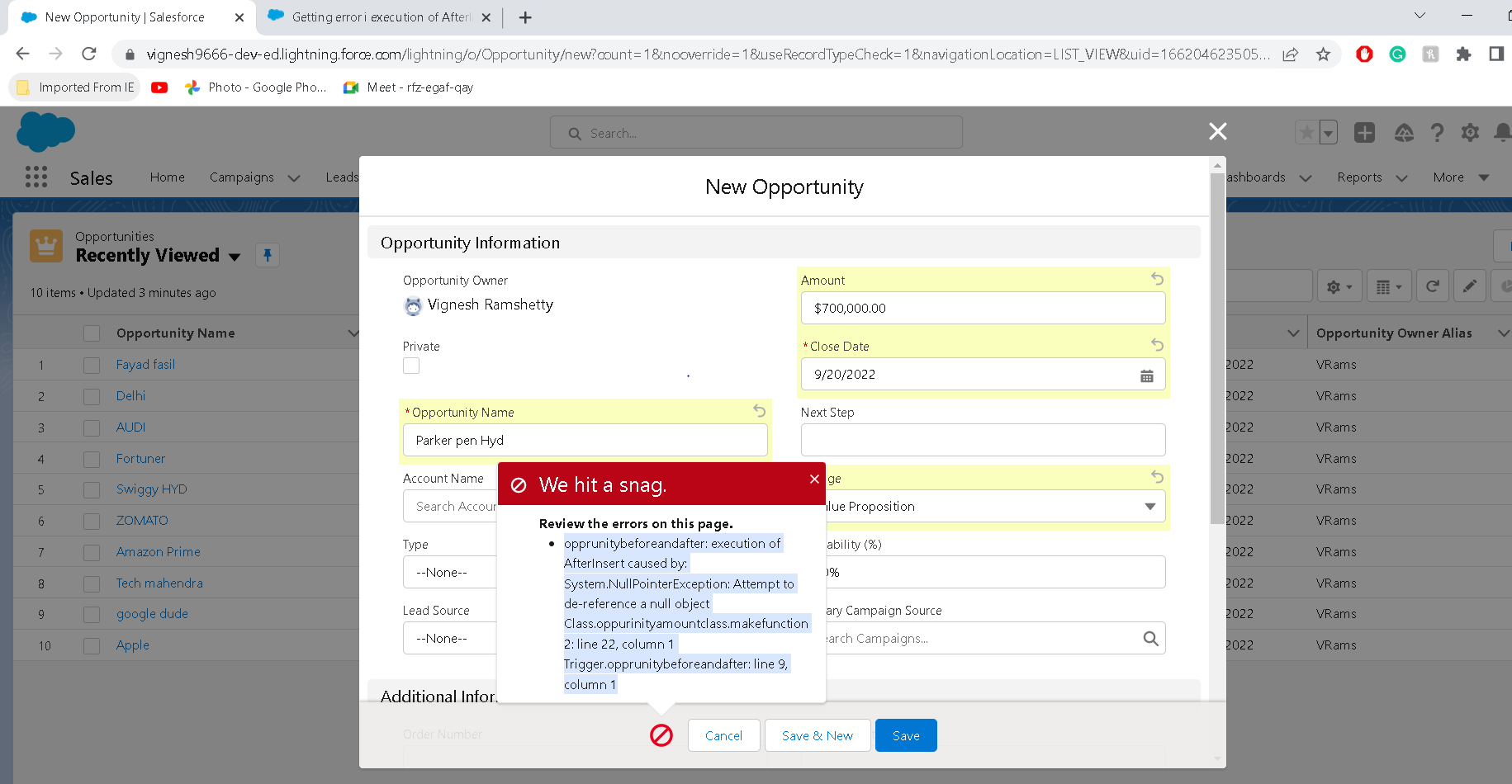The height and width of the screenshot is (784, 1512).
Task: Pin the Recently Viewed list view
Action: tap(268, 255)
